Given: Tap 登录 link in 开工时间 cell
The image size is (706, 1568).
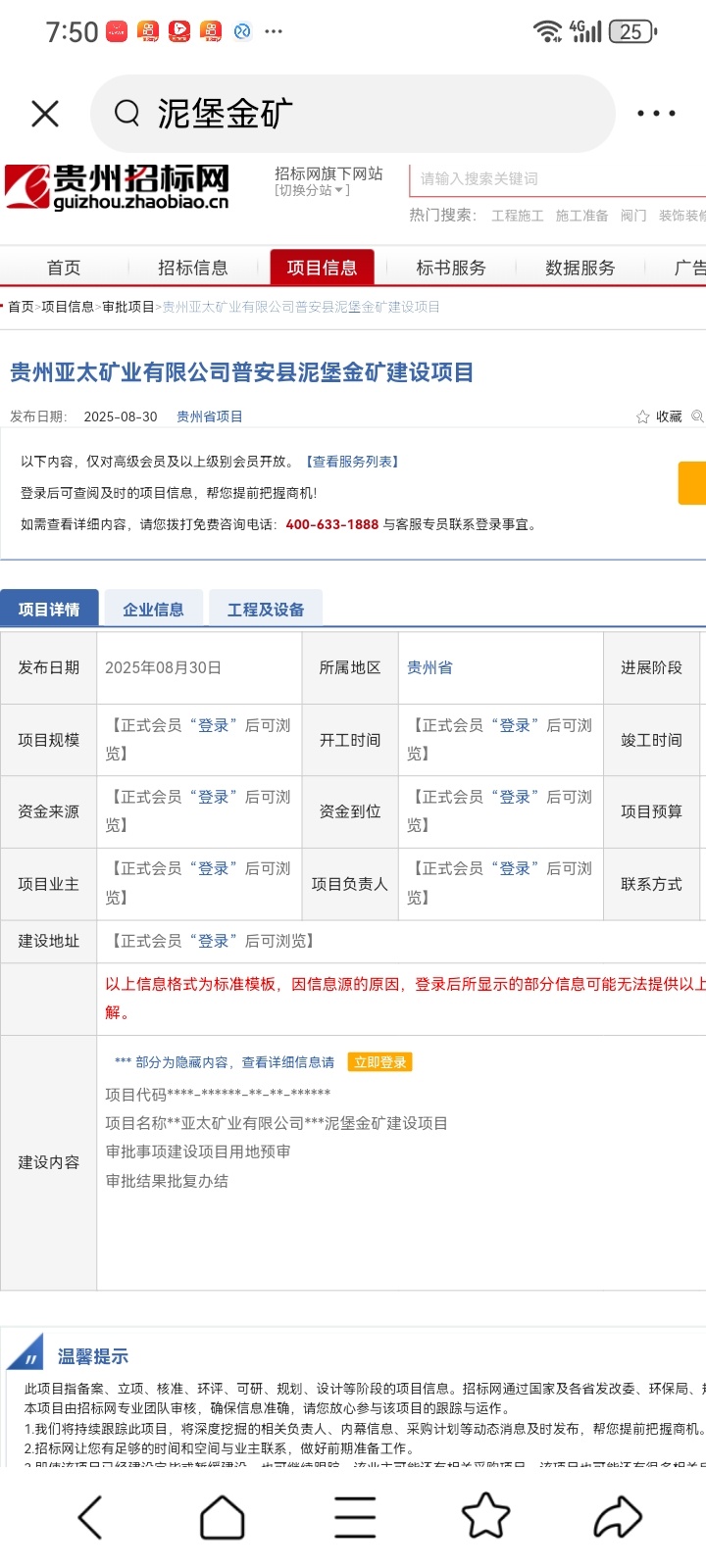Looking at the screenshot, I should point(515,725).
